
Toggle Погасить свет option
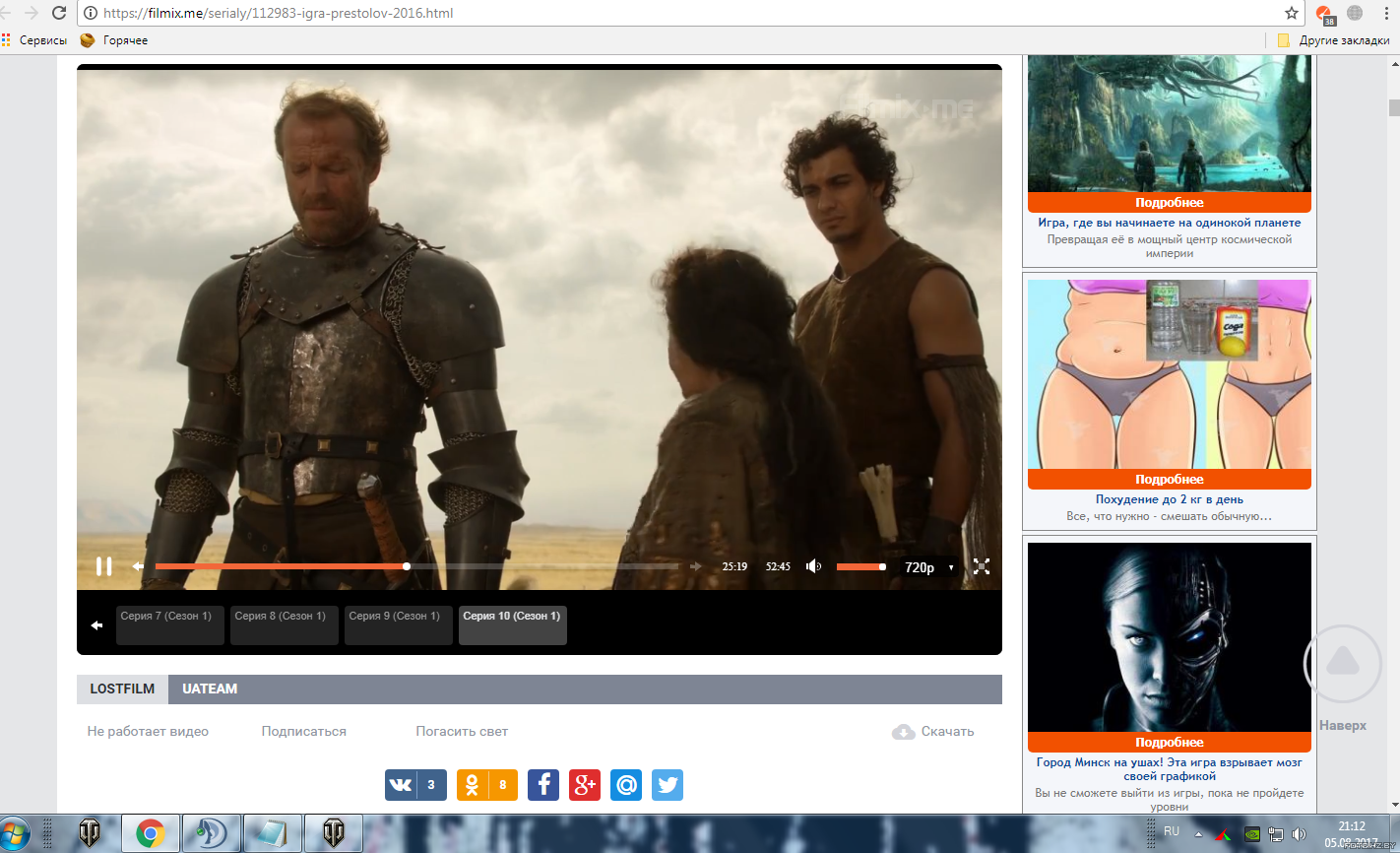462,732
